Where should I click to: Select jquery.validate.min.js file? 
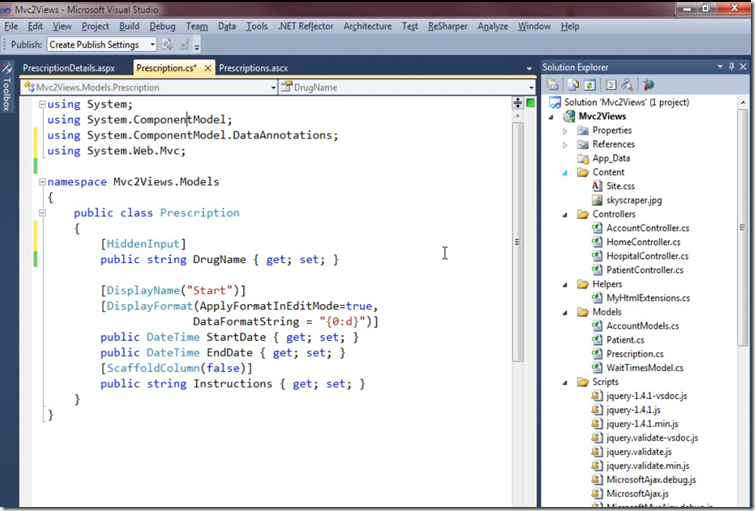[648, 465]
